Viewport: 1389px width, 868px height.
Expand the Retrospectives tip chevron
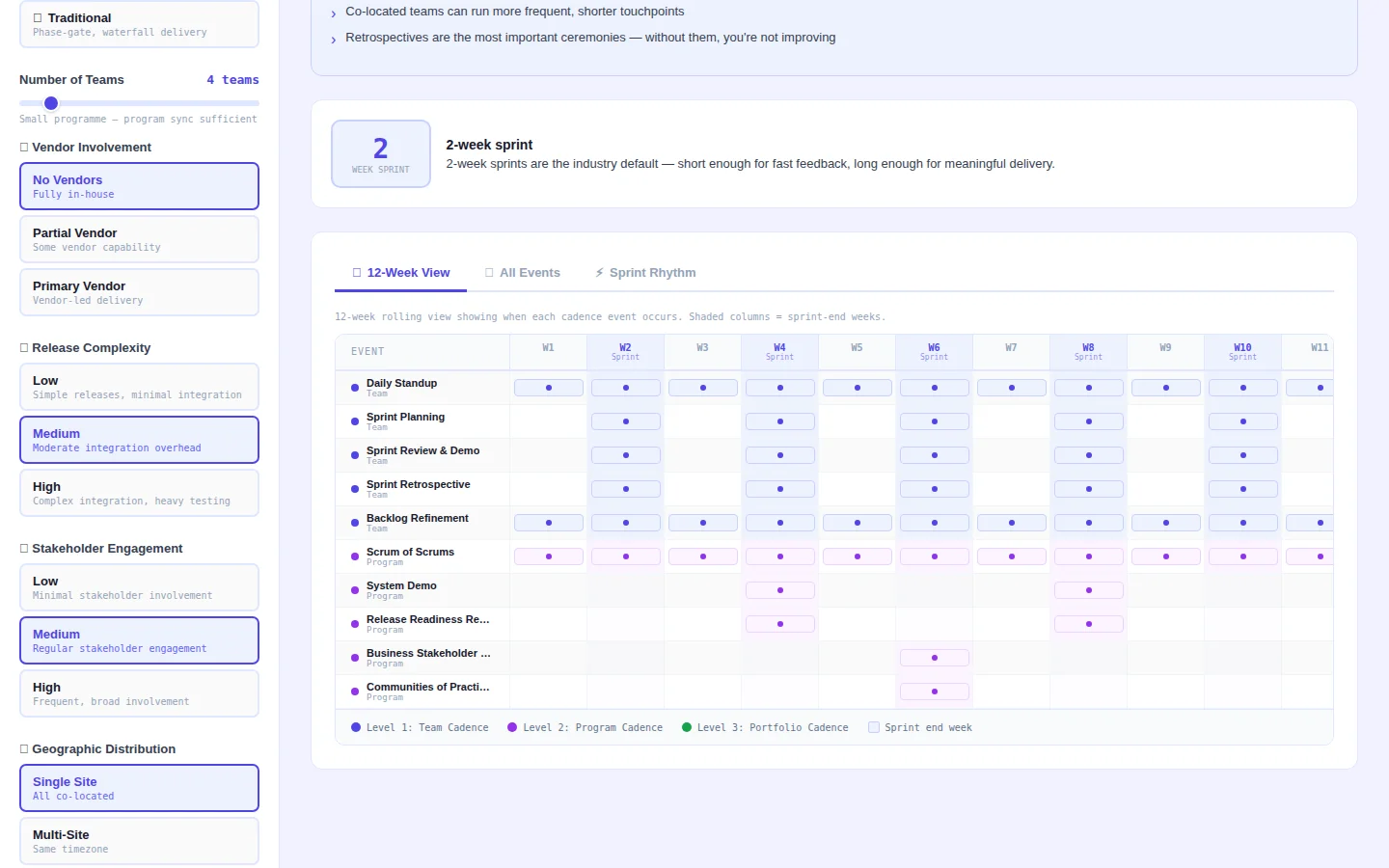tap(334, 40)
